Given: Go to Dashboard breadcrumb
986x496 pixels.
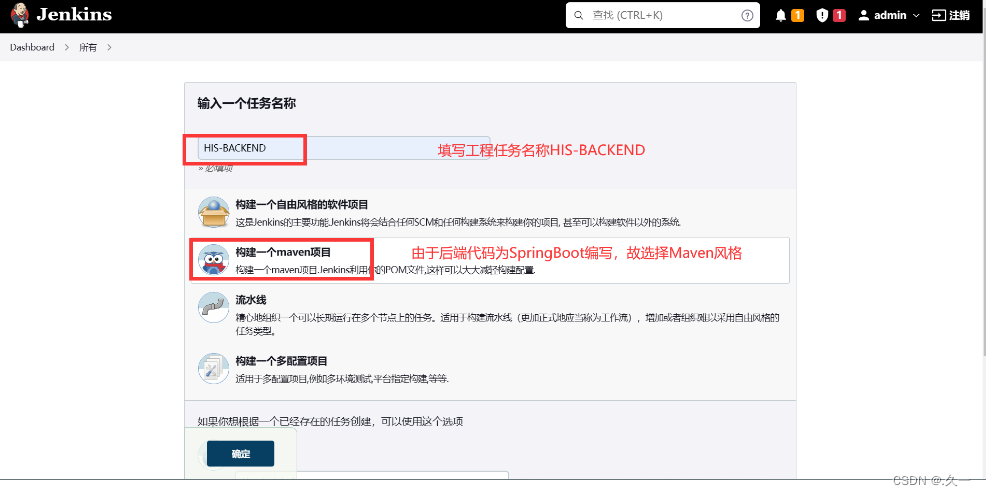Looking at the screenshot, I should [32, 47].
